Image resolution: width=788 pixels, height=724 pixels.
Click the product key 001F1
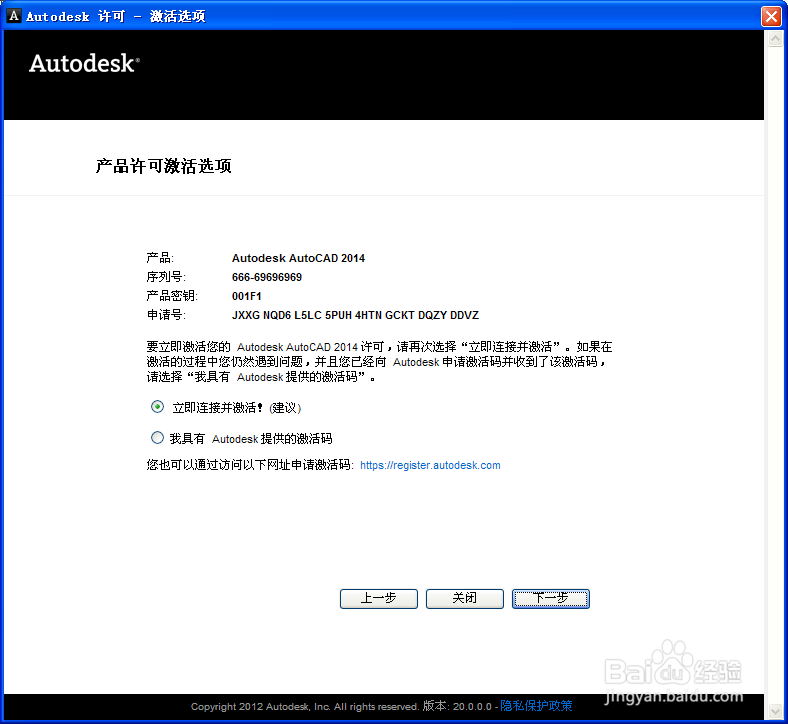pyautogui.click(x=246, y=296)
